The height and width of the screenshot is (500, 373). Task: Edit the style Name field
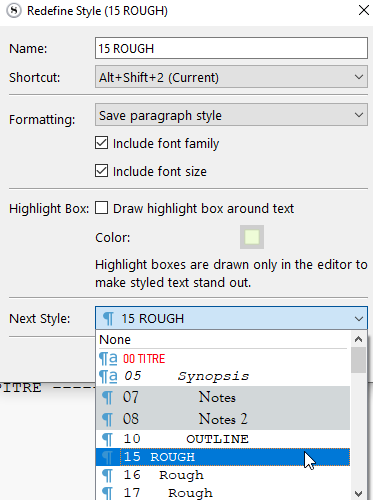tap(231, 48)
